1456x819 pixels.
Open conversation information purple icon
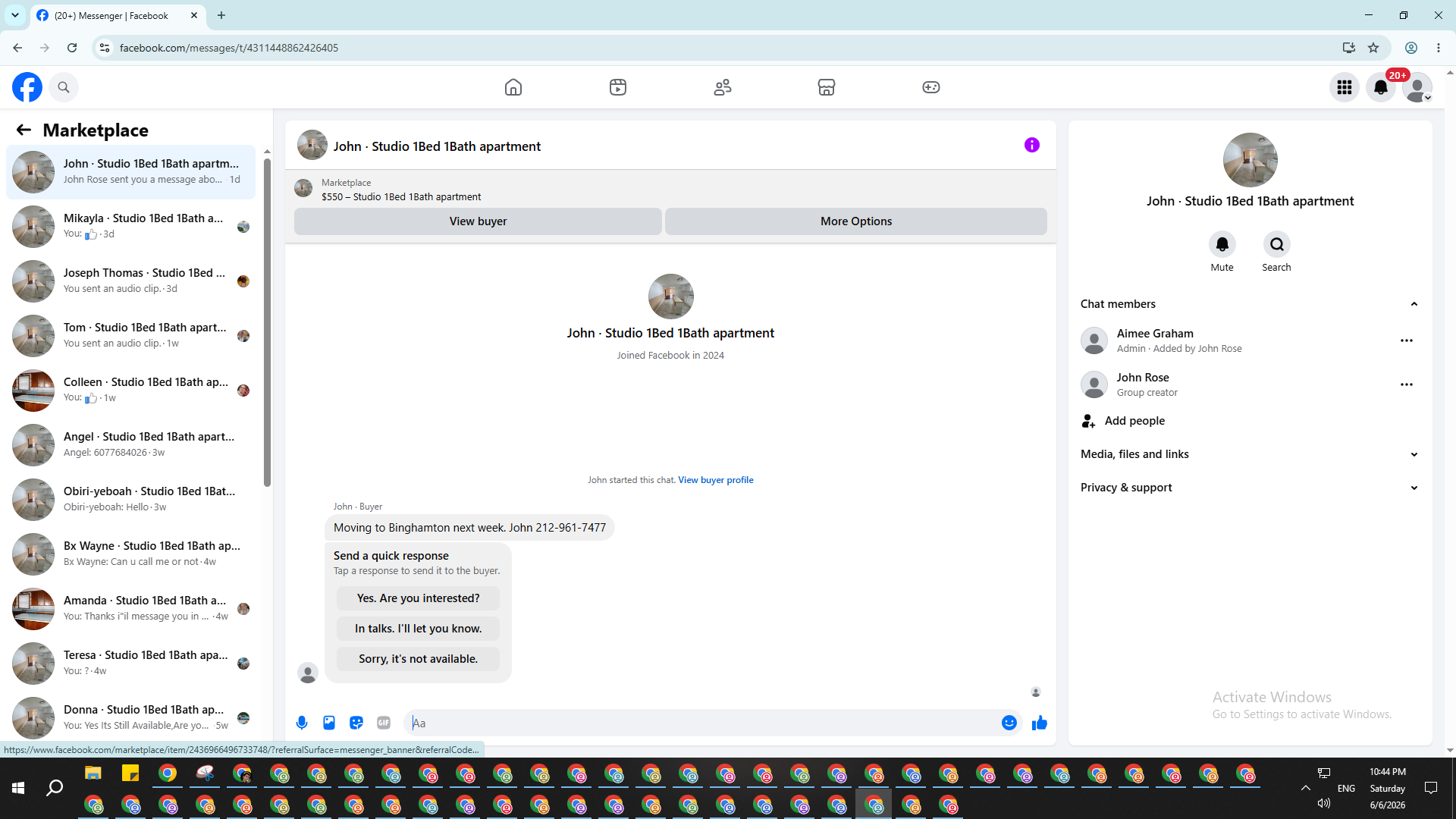[1032, 145]
